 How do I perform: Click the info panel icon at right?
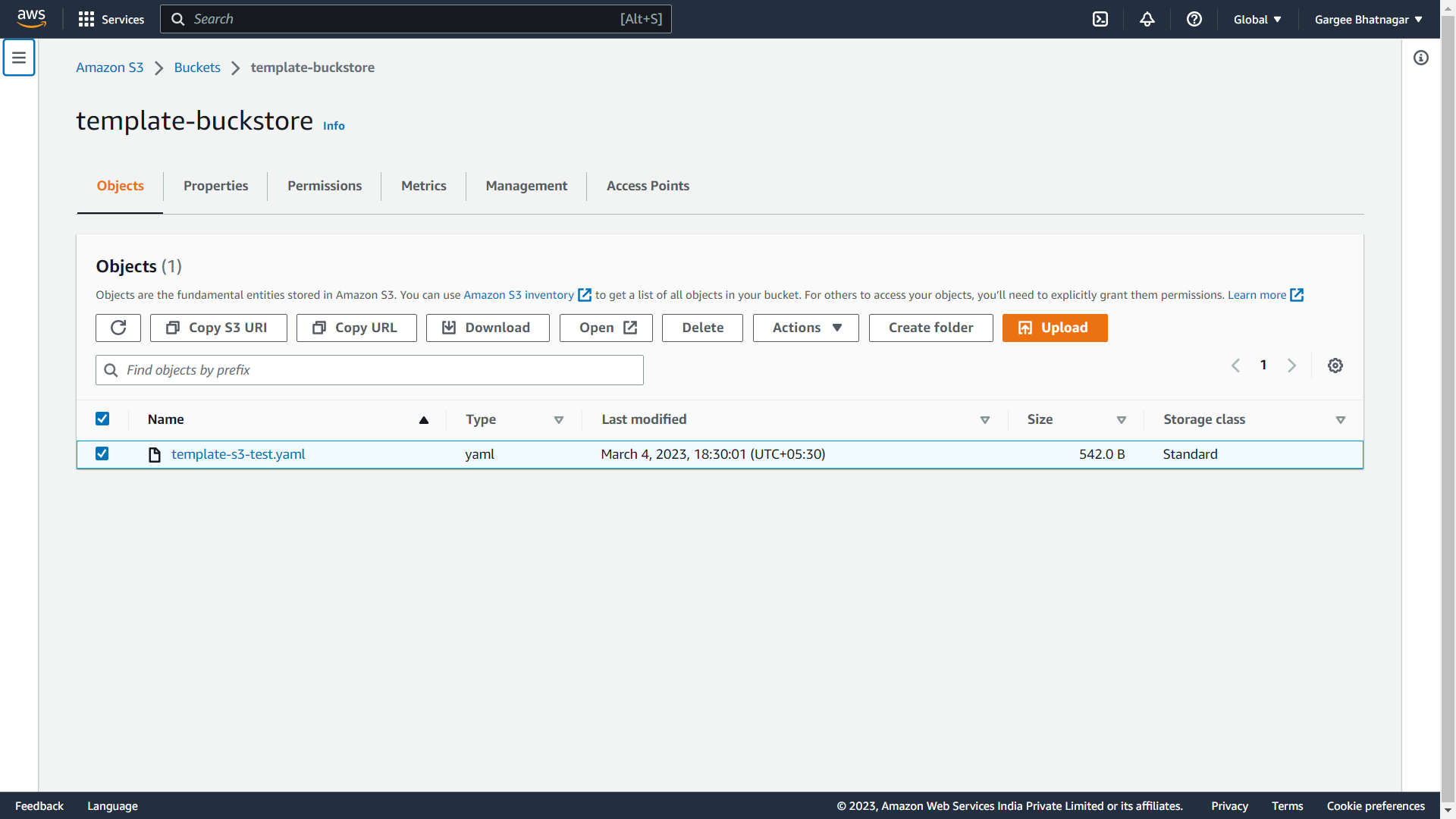1421,58
